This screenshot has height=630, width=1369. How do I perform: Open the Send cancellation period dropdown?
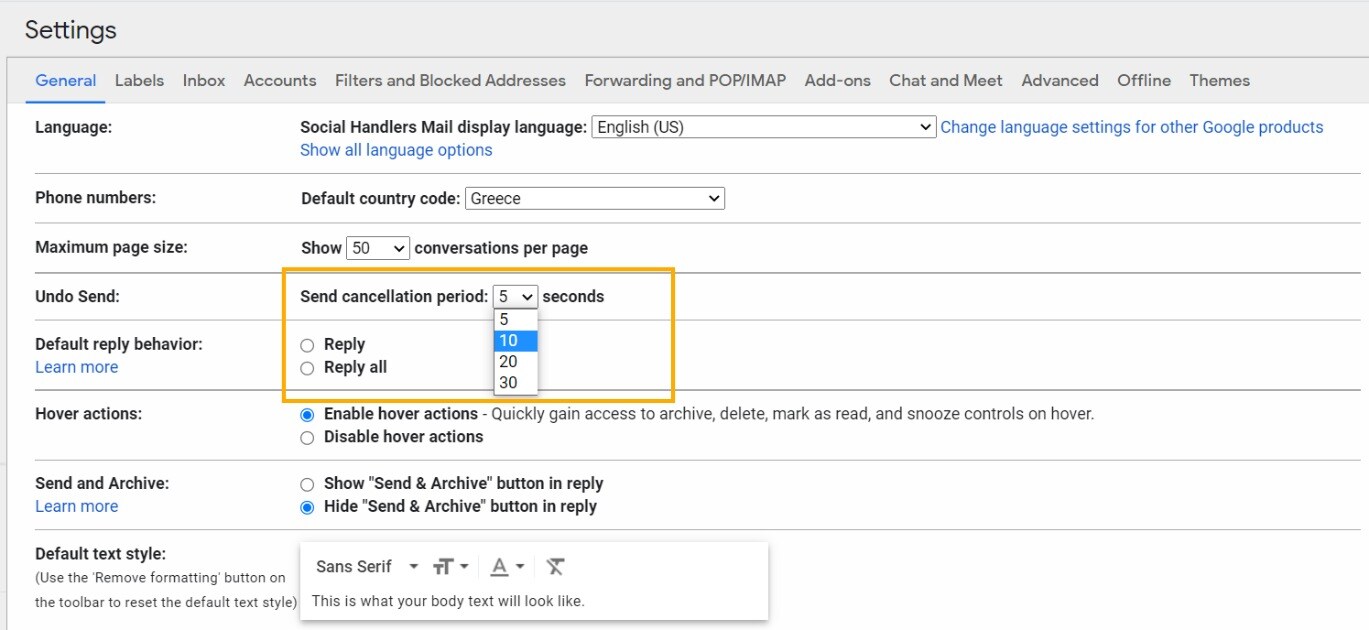click(515, 296)
